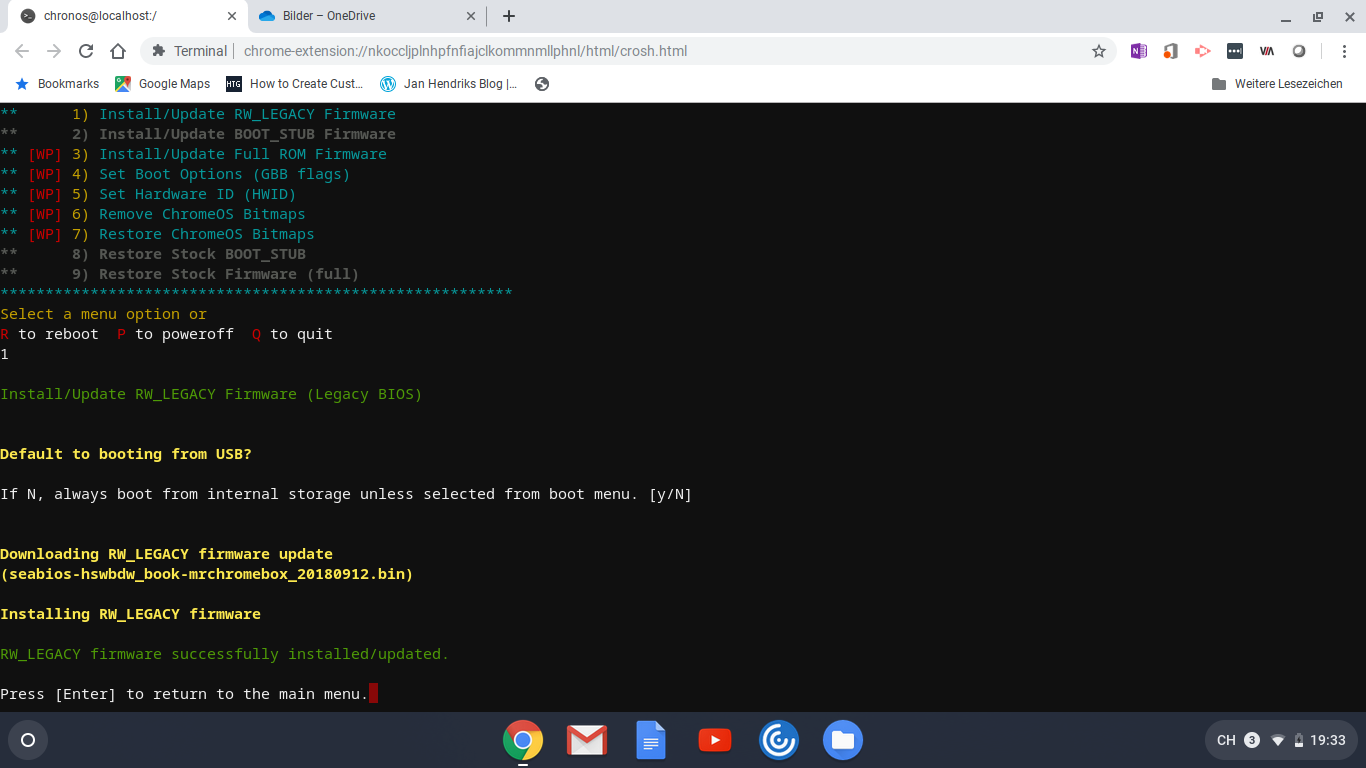Viewport: 1366px width, 768px height.
Task: Navigate back with the back arrow
Action: pyautogui.click(x=22, y=50)
